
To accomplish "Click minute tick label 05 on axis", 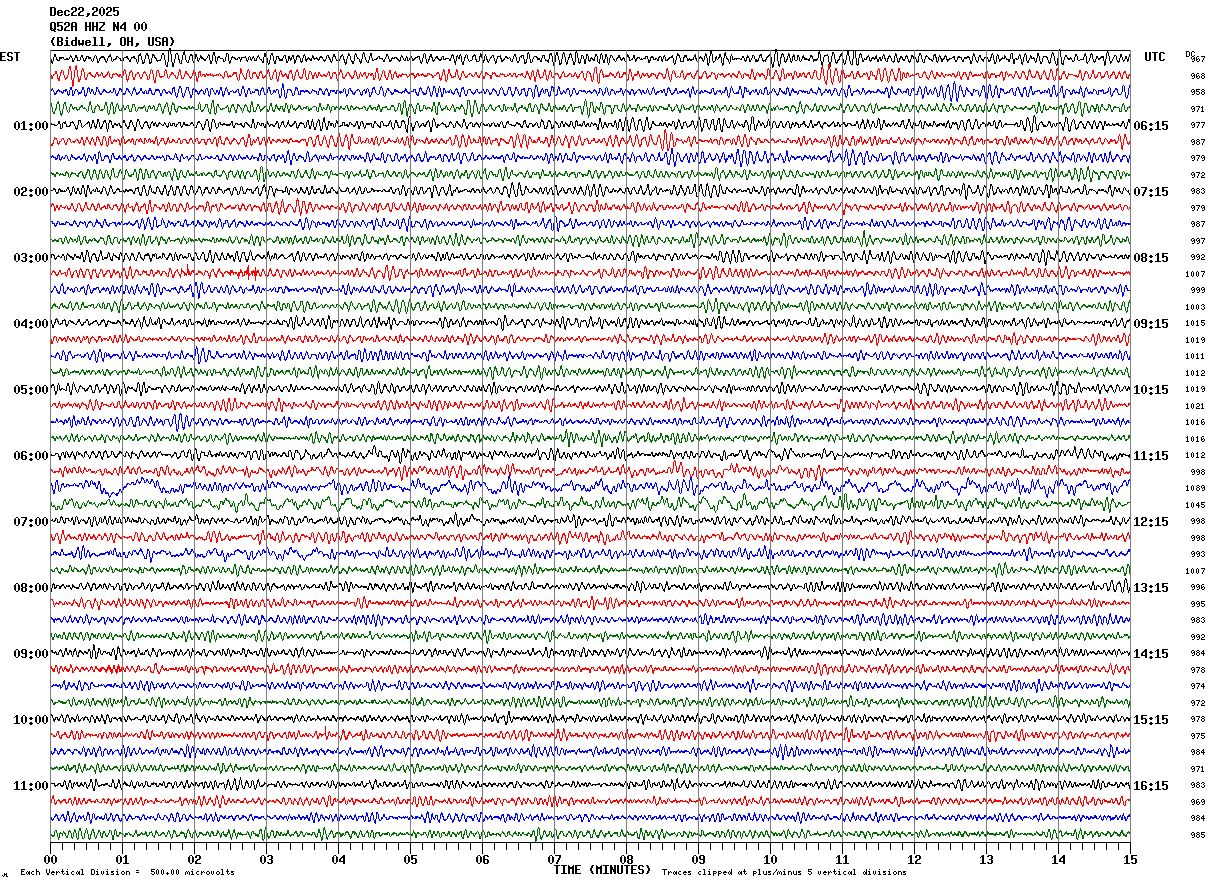I will pyautogui.click(x=410, y=859).
